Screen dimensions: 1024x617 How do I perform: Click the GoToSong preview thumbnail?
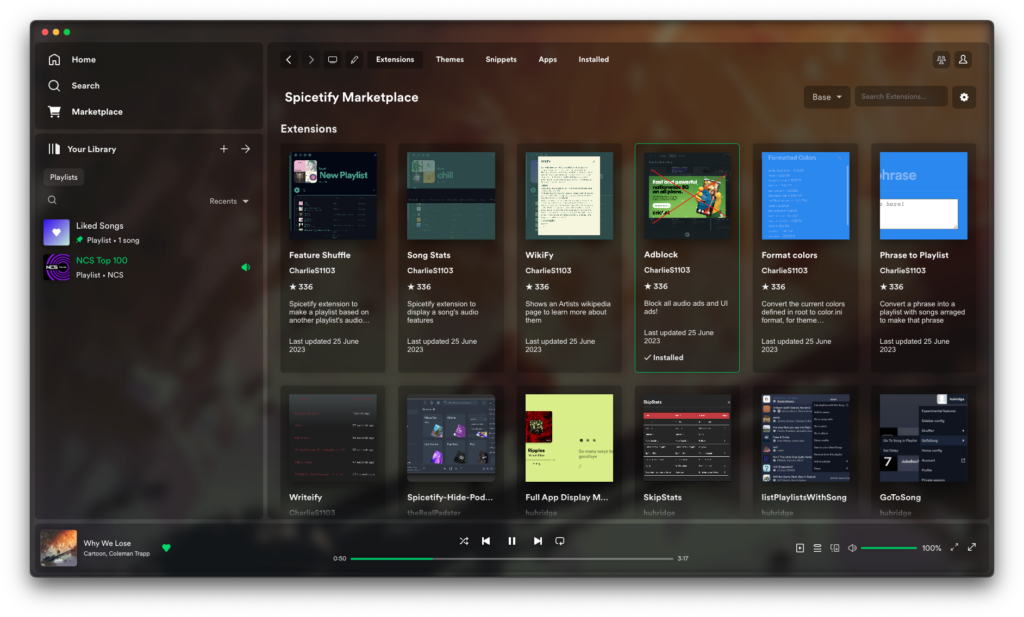pos(923,437)
